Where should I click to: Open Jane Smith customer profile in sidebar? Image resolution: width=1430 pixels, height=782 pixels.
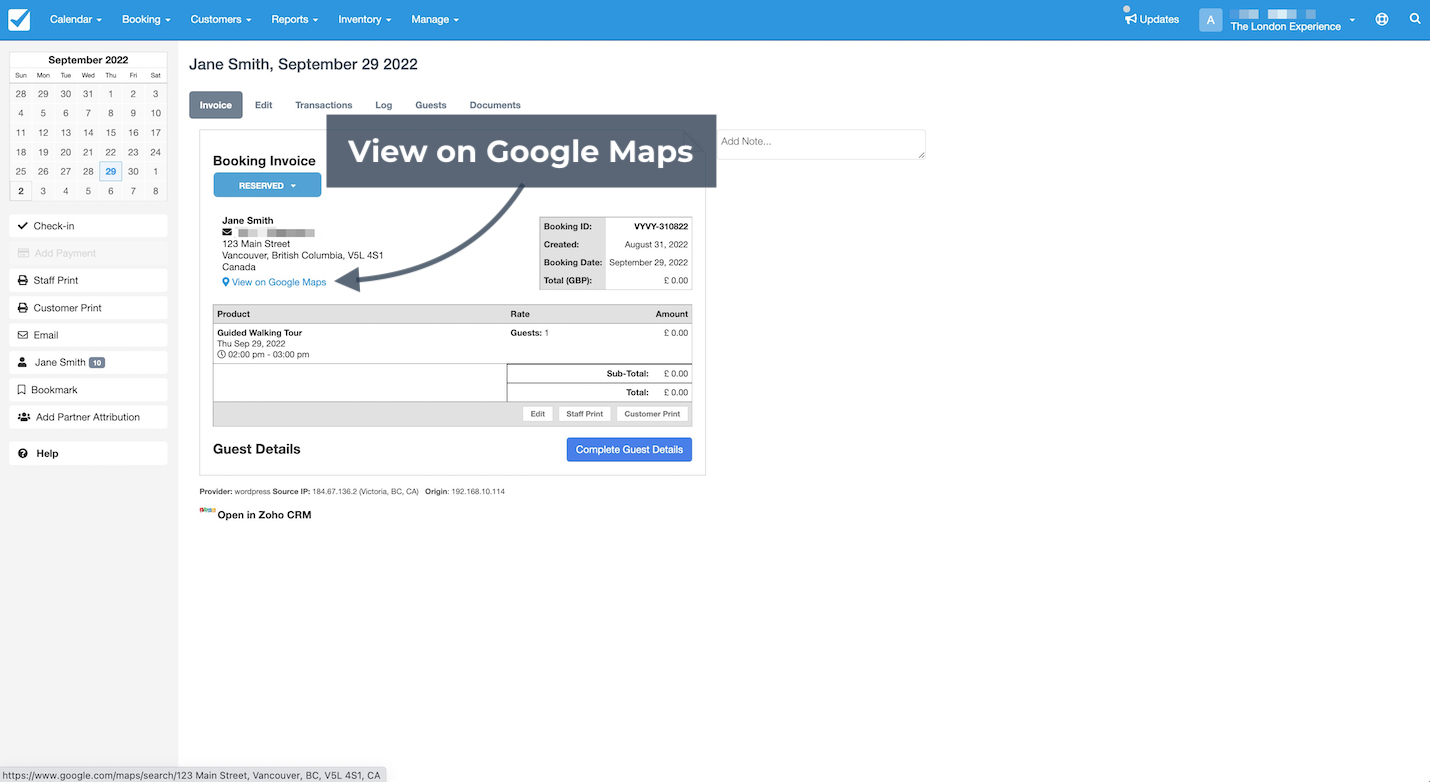[x=89, y=362]
